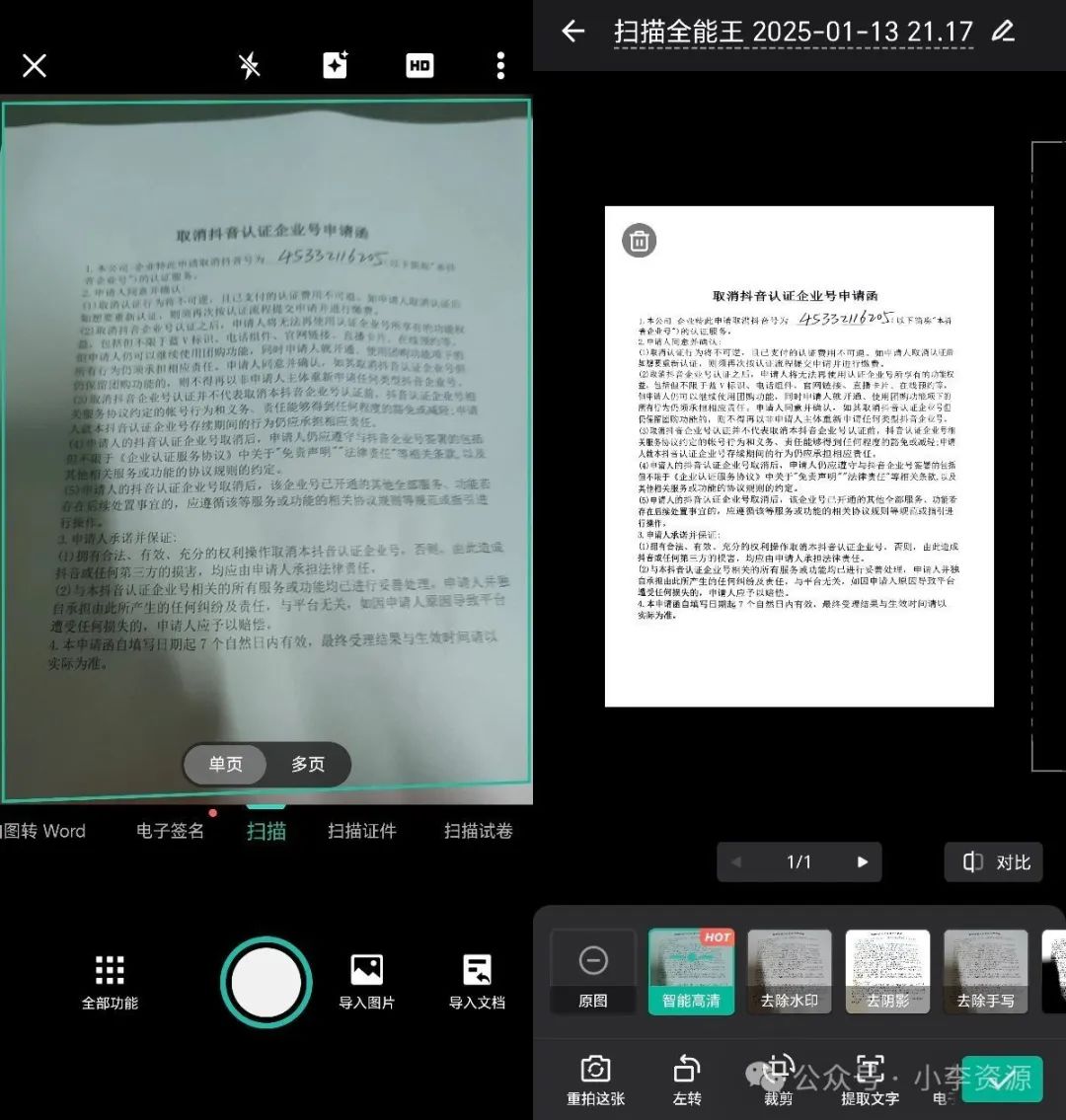Select the 智能高清 filter thumbnail
Viewport: 1066px width, 1120px height.
691,971
